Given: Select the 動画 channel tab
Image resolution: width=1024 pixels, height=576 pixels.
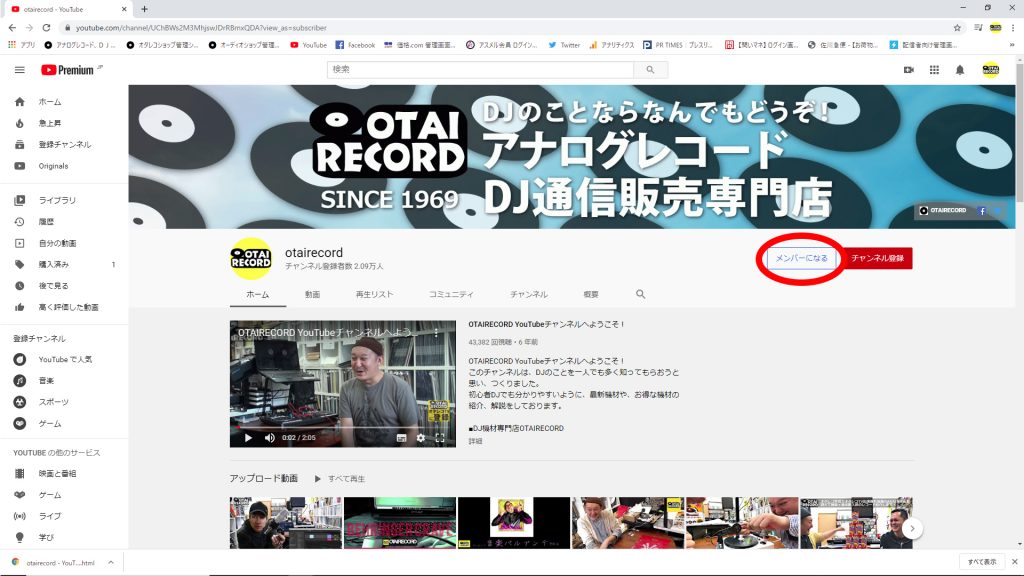Looking at the screenshot, I should click(312, 295).
